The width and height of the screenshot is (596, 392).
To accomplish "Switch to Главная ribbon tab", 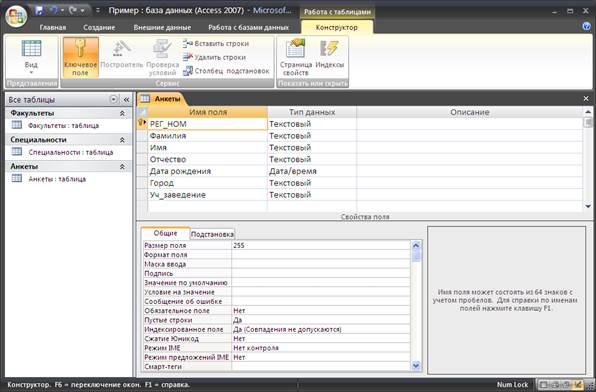I will coord(53,27).
